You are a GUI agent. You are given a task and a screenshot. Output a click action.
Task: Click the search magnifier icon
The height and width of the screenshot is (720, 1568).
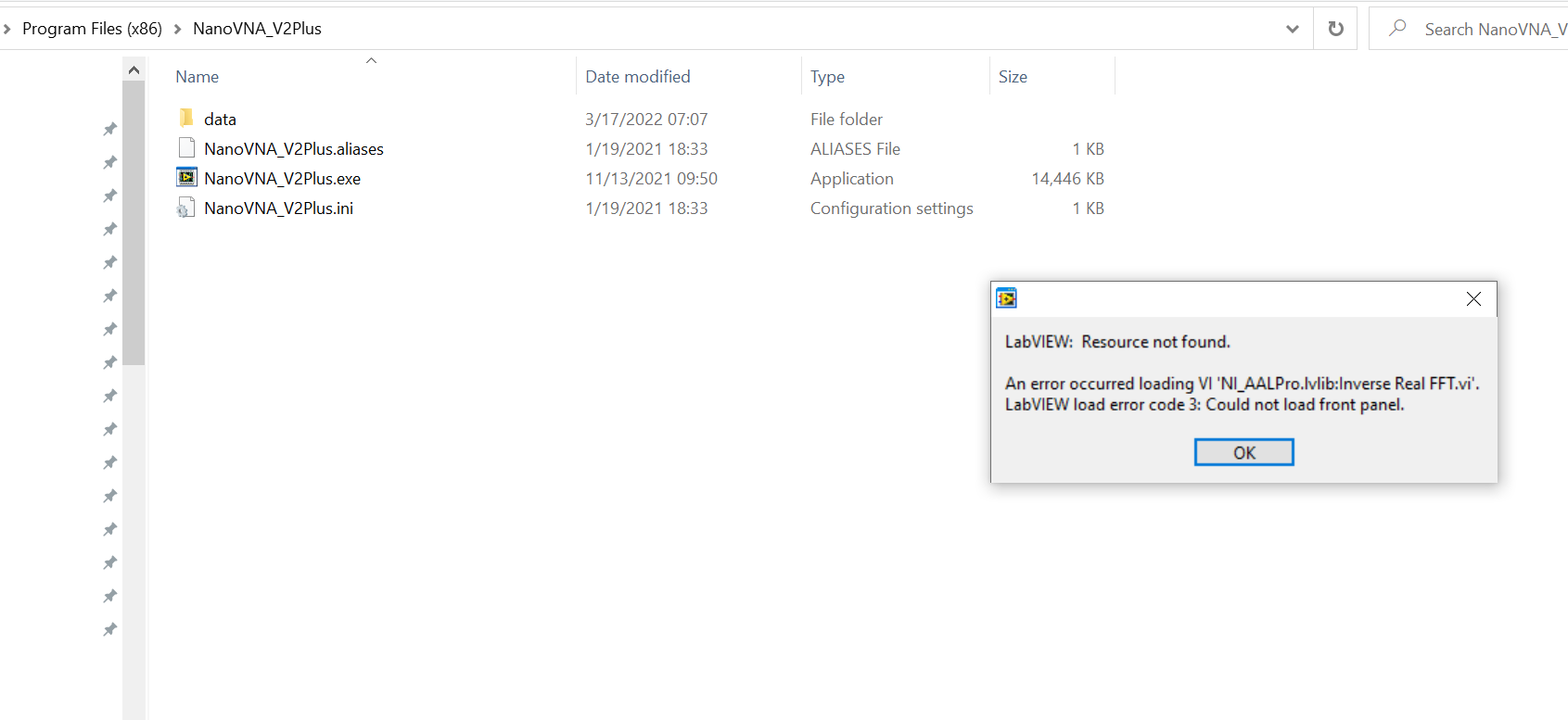[x=1397, y=29]
